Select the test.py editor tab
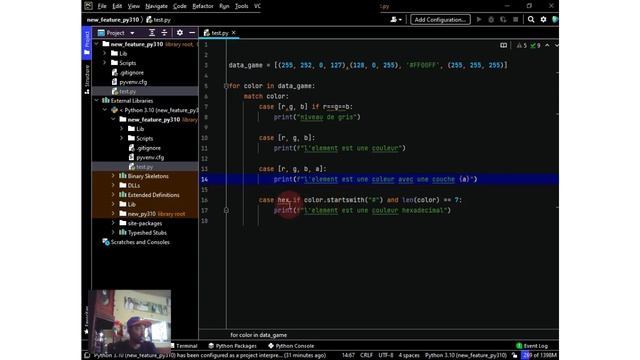 (220, 33)
